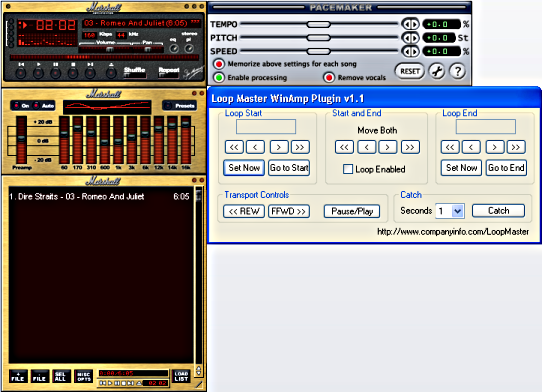Click the stop knob in Winamp main window
The width and height of the screenshot is (542, 392).
pos(73,73)
